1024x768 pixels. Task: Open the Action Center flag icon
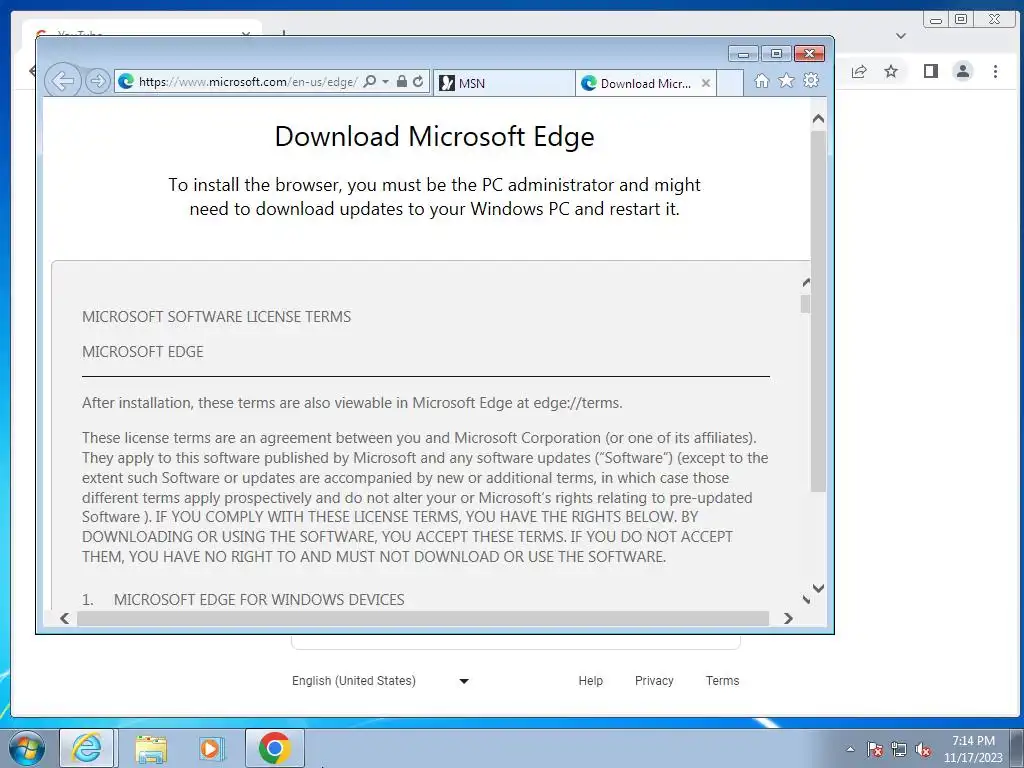[875, 749]
